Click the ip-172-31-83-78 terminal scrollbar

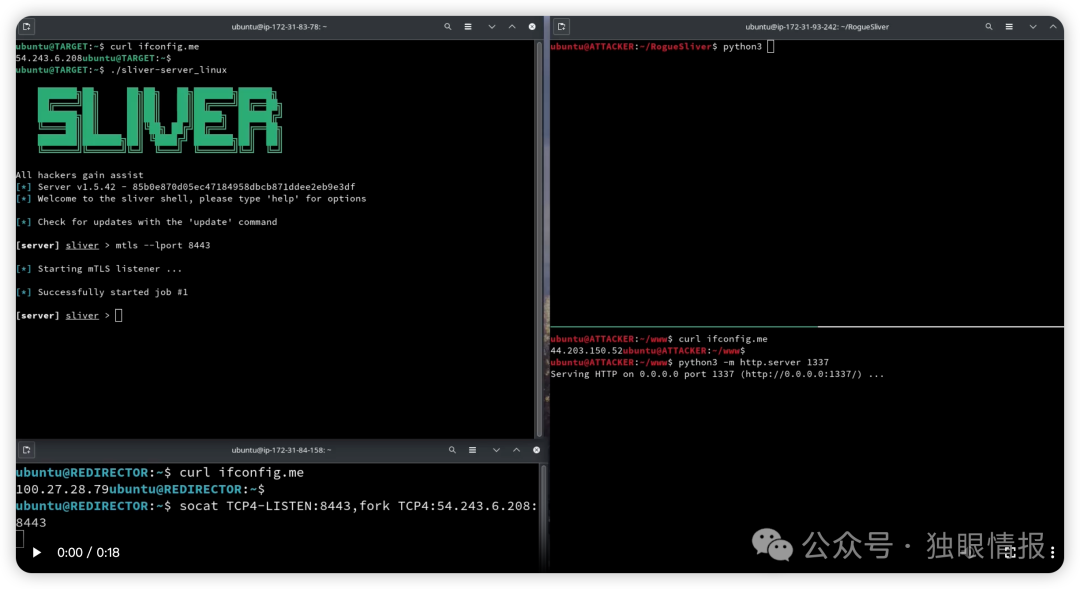coord(539,238)
